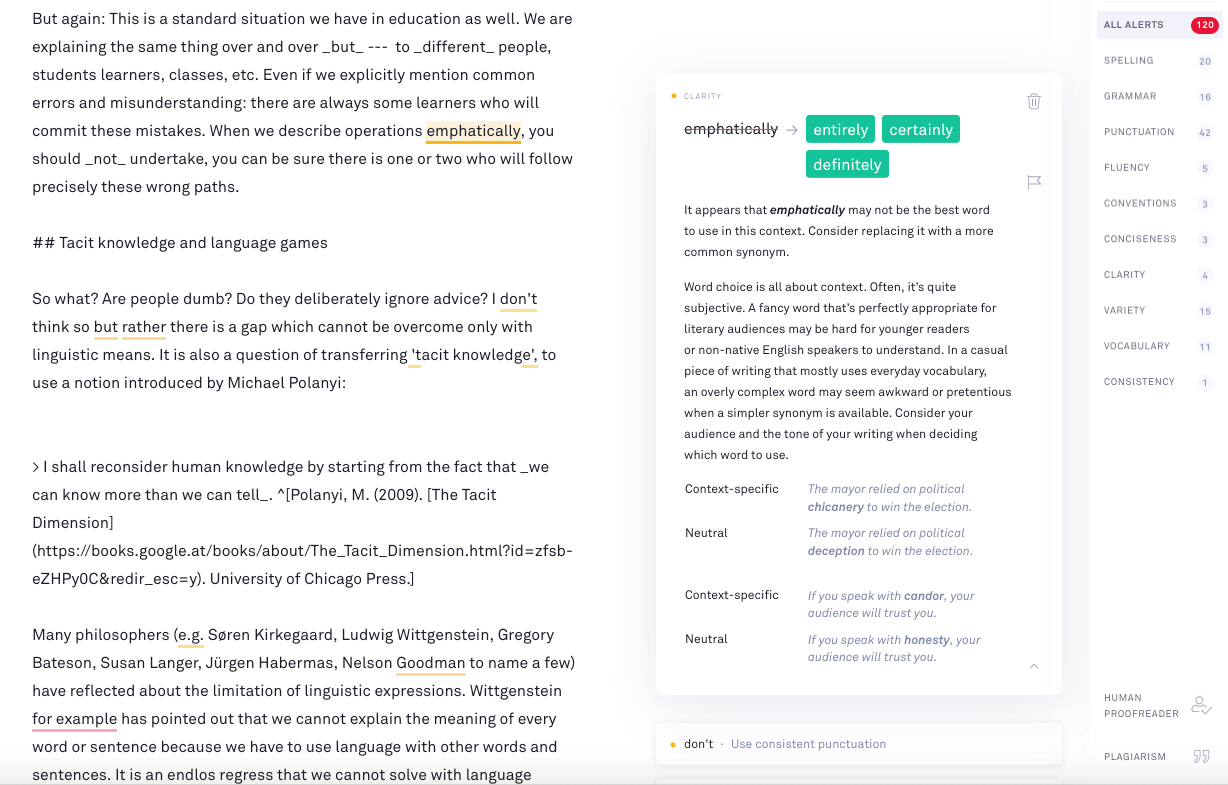This screenshot has width=1228, height=785.
Task: View the CLARITY alerts
Action: tap(1124, 274)
